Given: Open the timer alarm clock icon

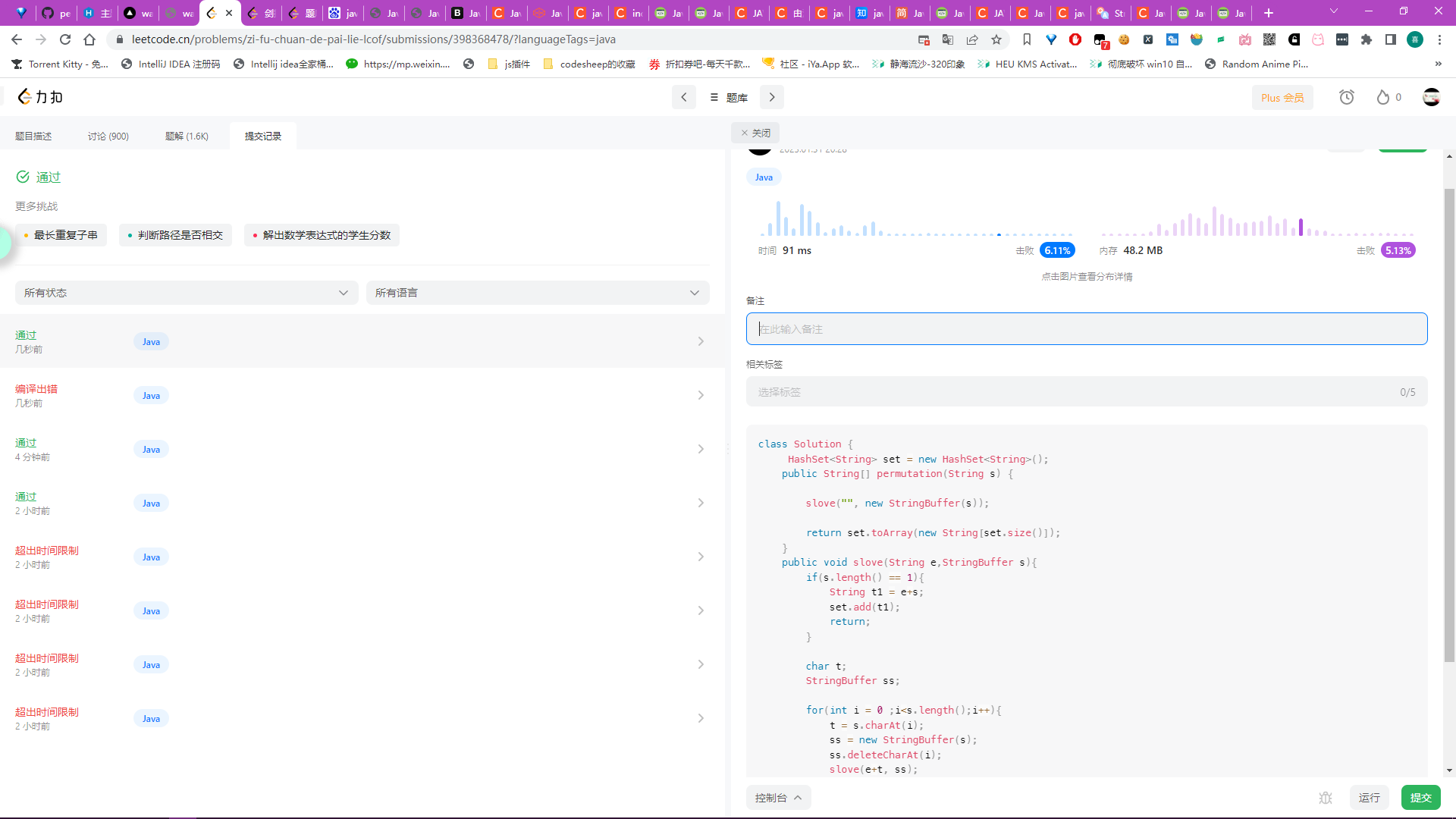Looking at the screenshot, I should [1346, 97].
